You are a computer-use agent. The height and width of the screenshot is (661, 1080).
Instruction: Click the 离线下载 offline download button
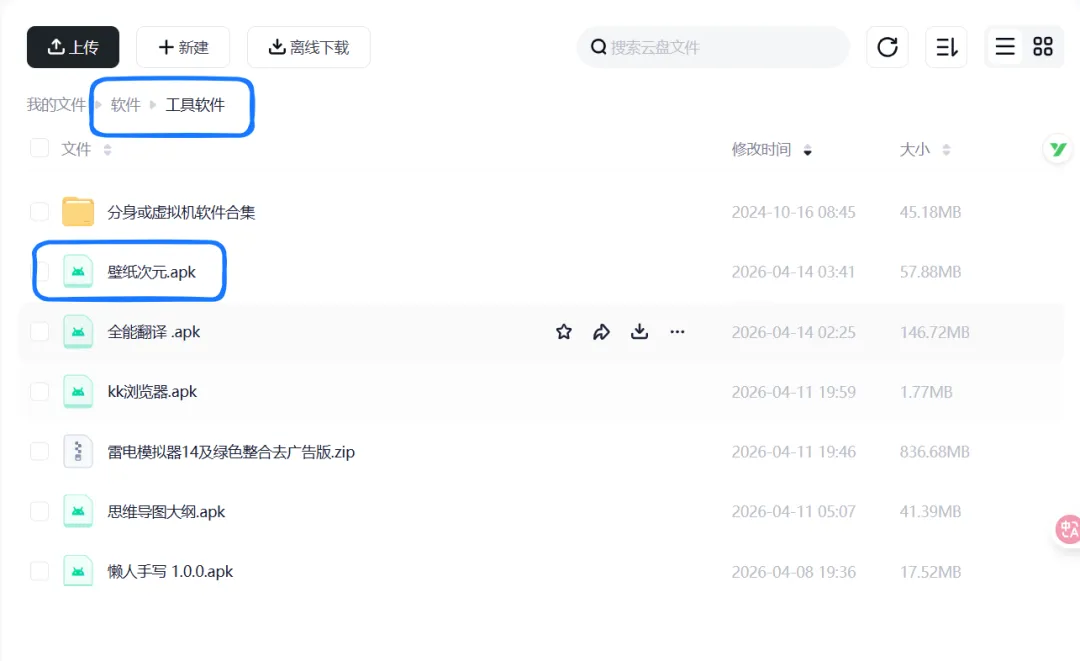coord(309,47)
